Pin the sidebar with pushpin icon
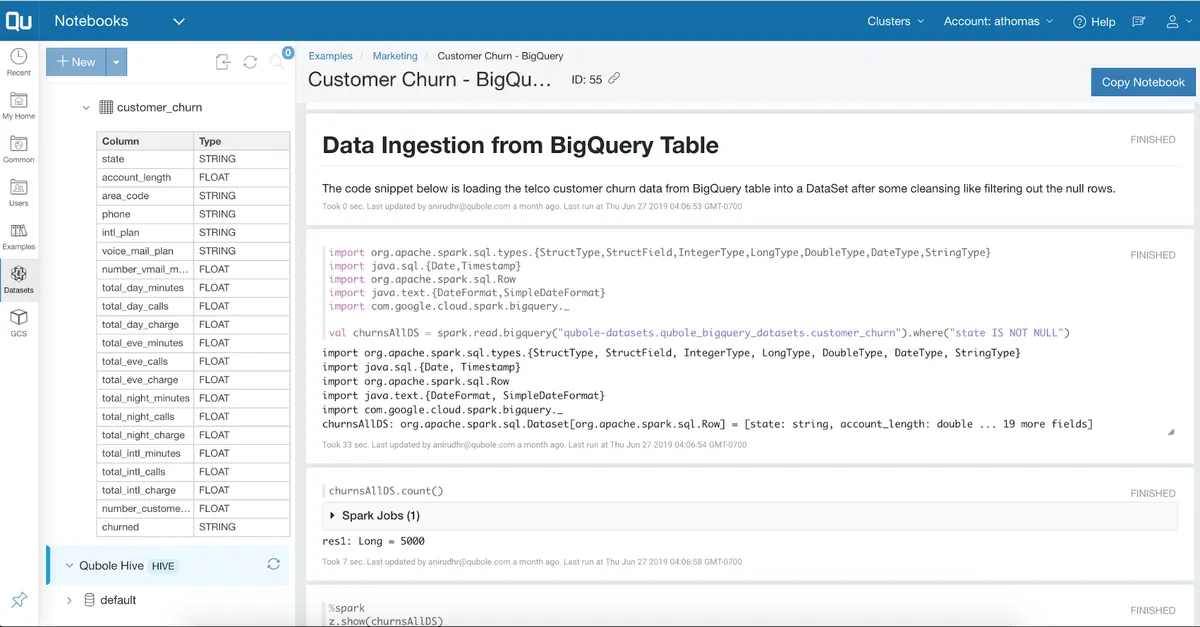The image size is (1200, 627). [19, 600]
